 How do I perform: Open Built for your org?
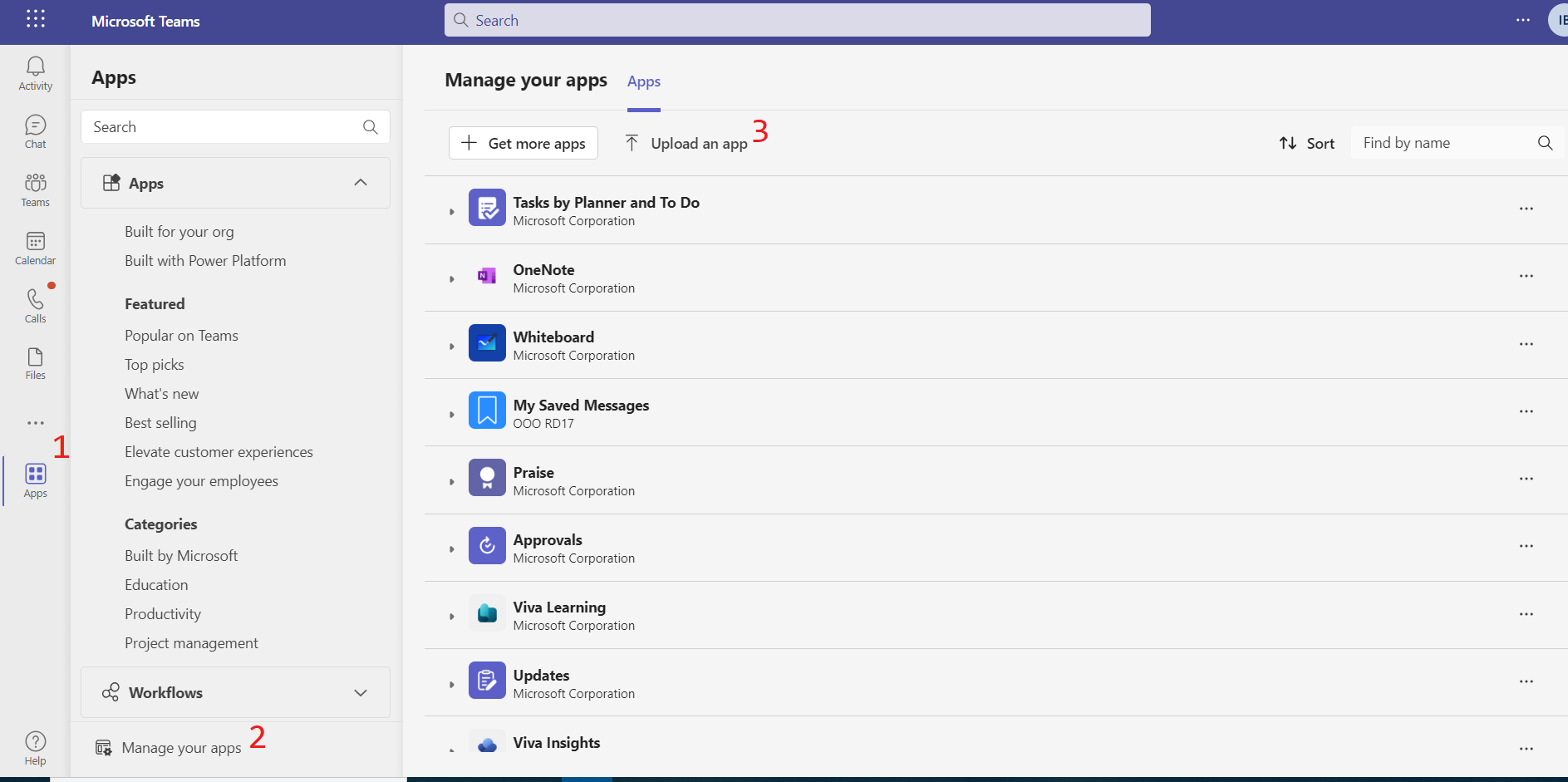coord(179,232)
